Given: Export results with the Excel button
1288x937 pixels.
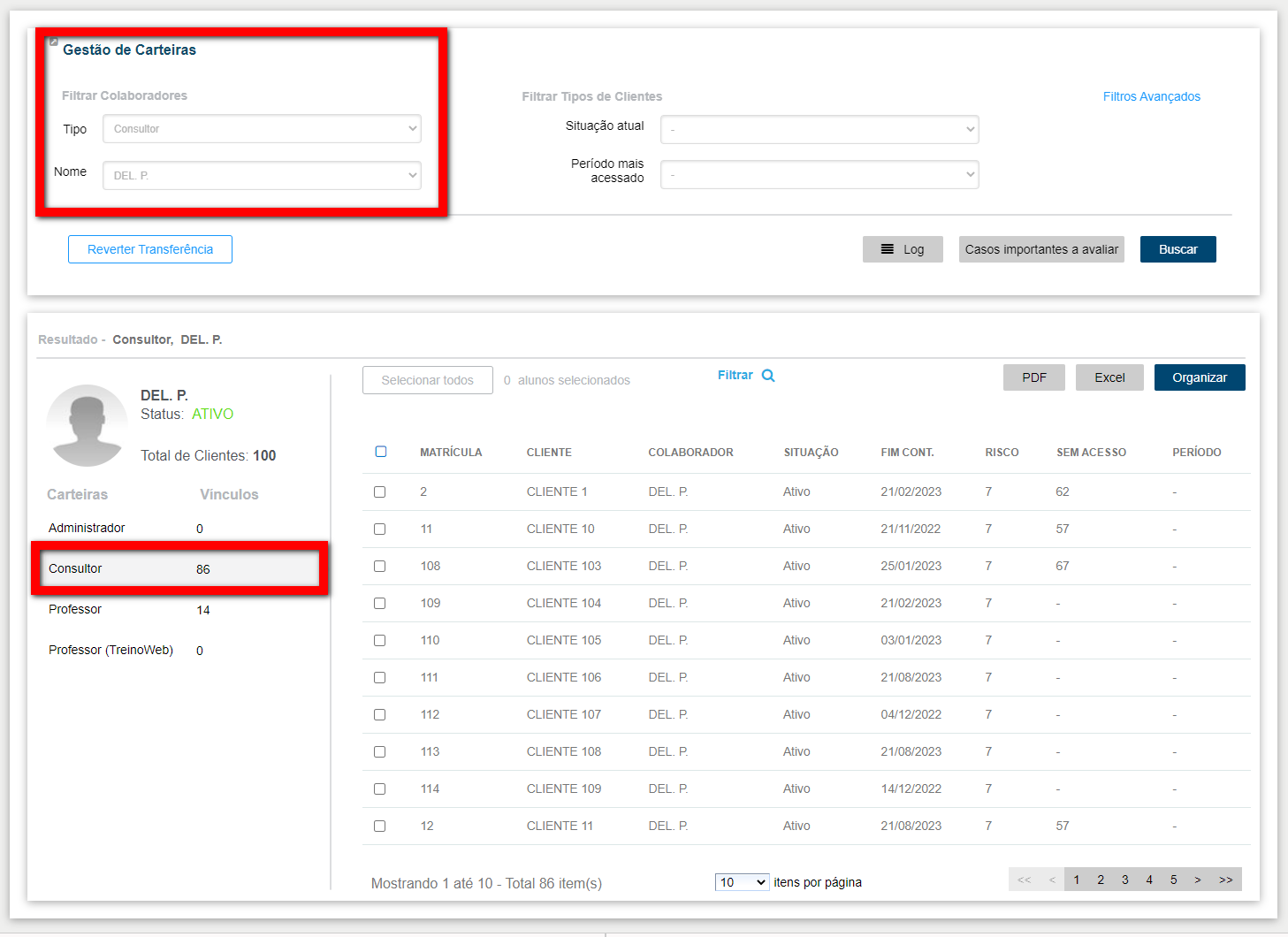Looking at the screenshot, I should tap(1109, 377).
